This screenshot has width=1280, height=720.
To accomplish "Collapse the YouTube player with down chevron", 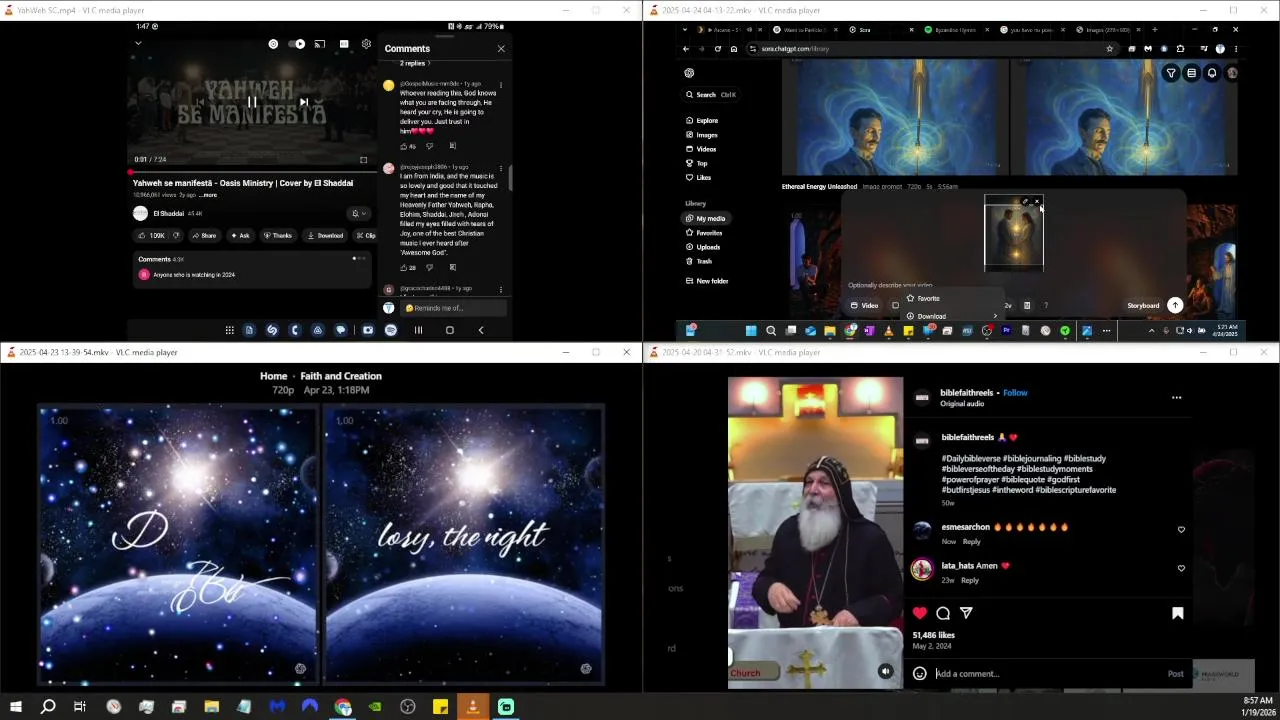I will tap(138, 43).
